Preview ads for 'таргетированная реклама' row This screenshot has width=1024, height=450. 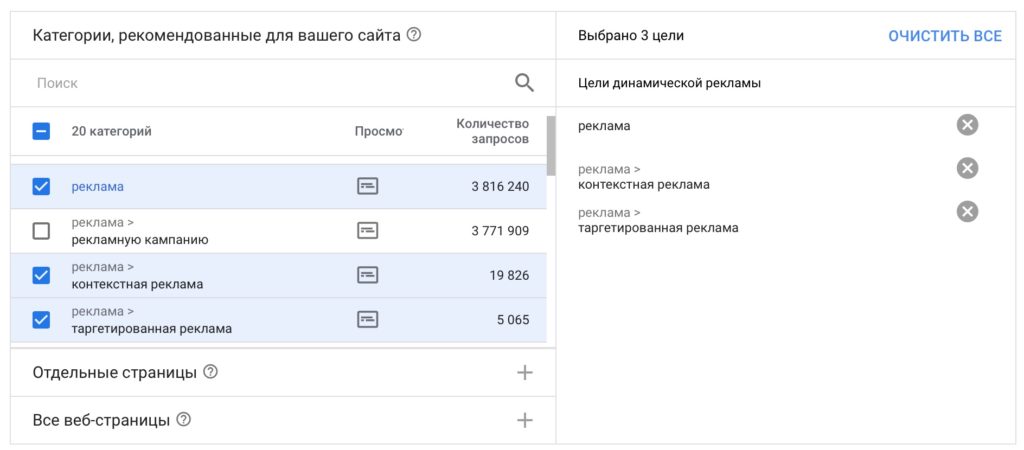(368, 320)
